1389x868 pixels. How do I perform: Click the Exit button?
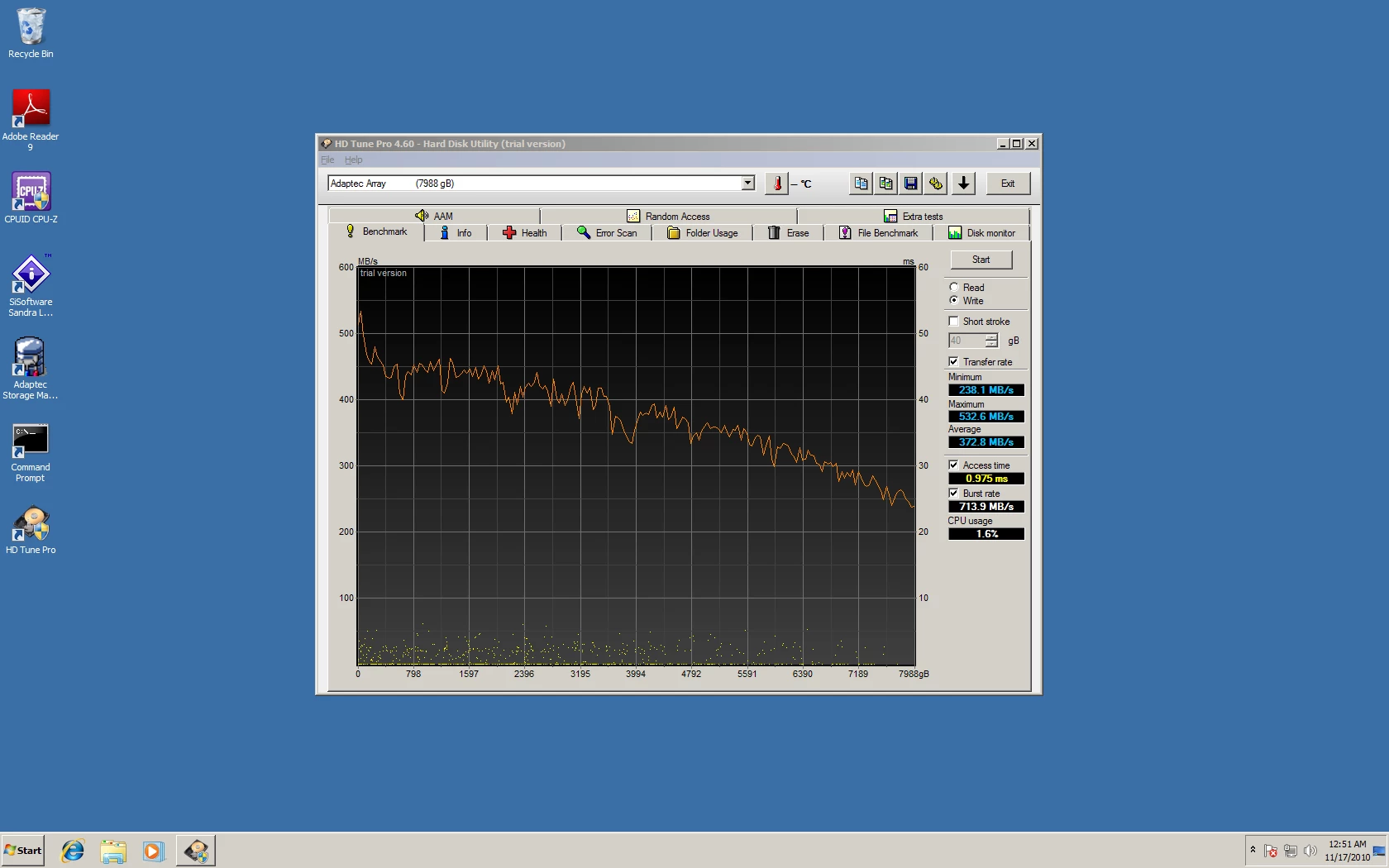(1008, 184)
